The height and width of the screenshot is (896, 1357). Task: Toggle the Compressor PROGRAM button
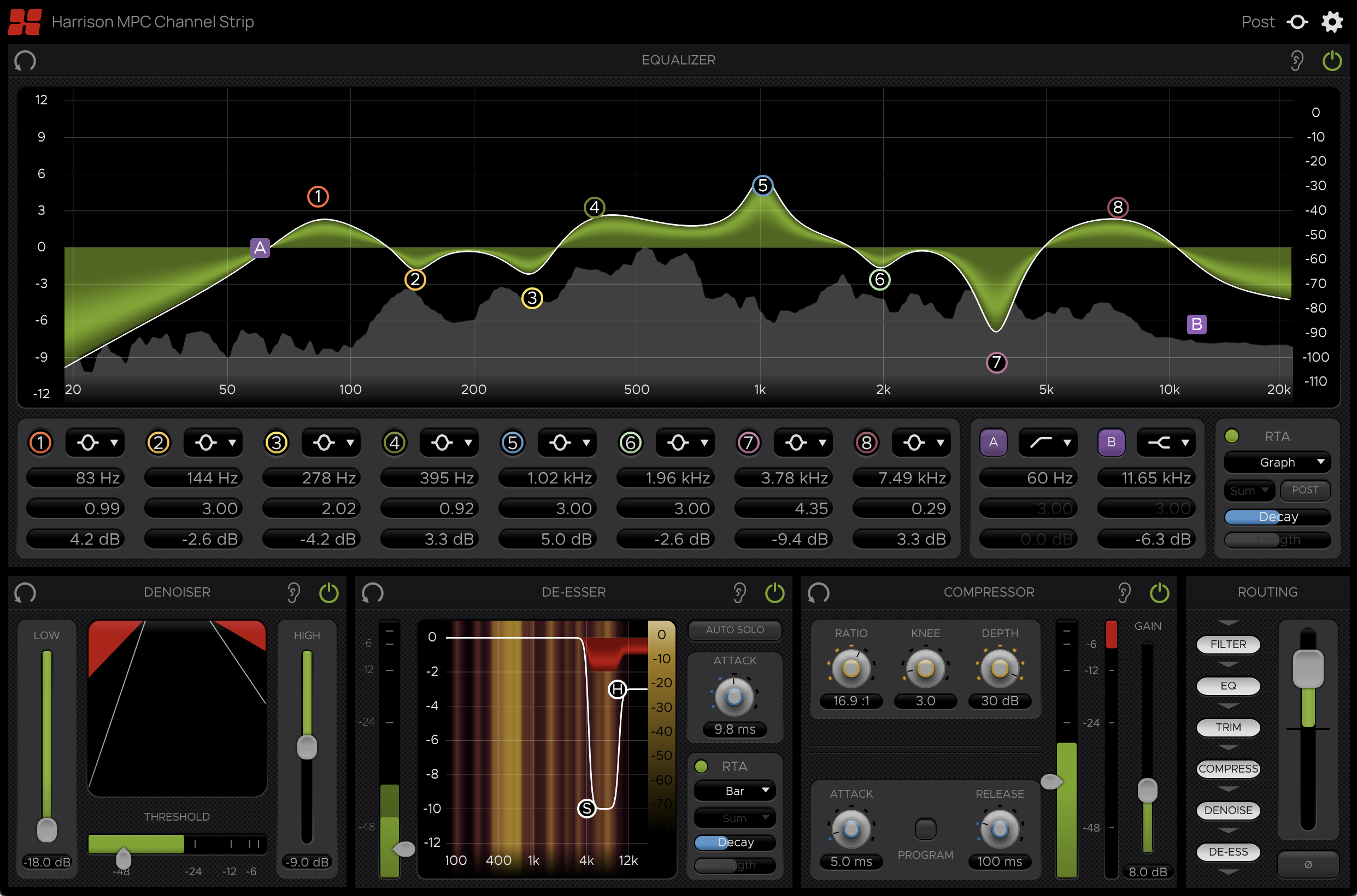coord(925,829)
